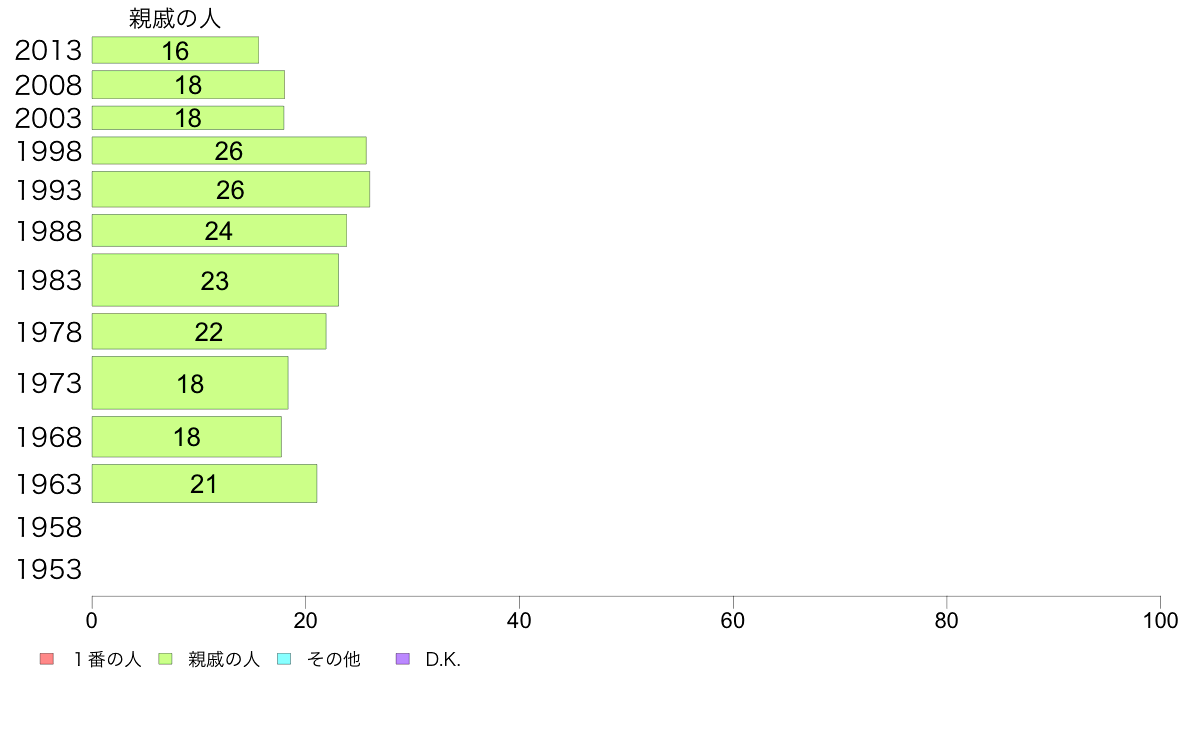Click the 1973 bar showing 18
Viewport: 1188px width, 736px height.
(190, 383)
